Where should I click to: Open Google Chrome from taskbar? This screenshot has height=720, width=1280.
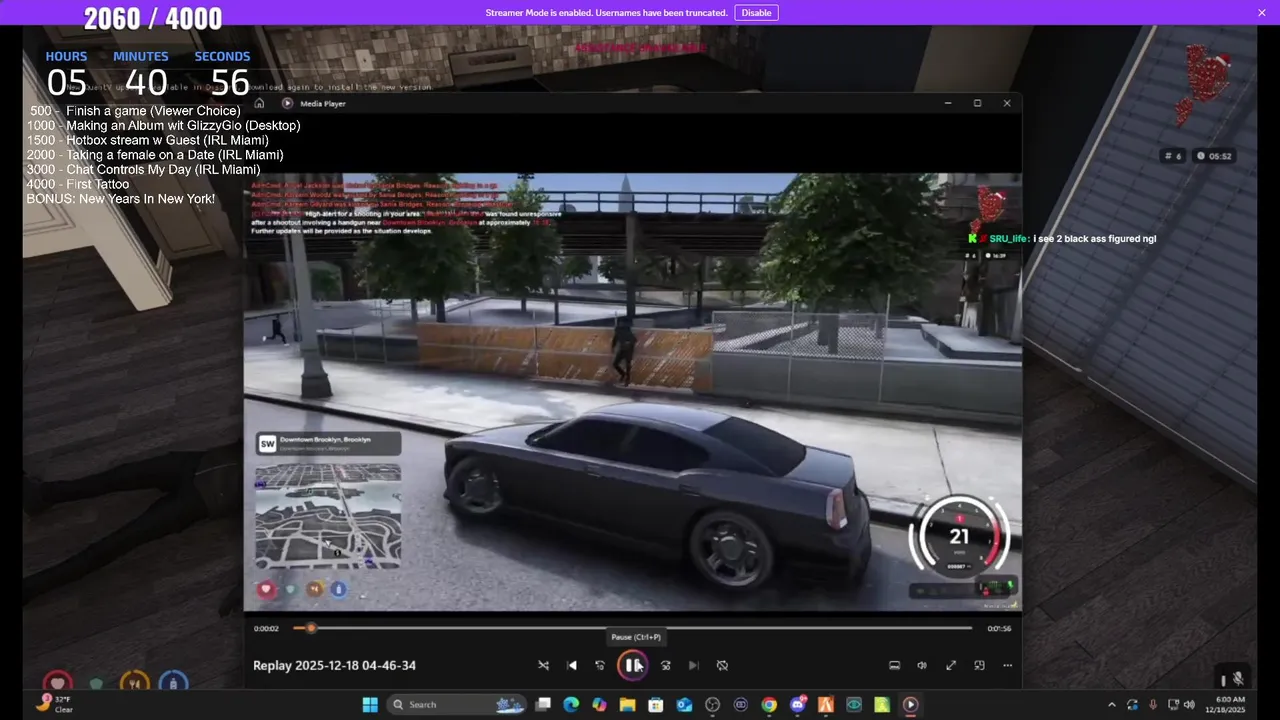click(769, 704)
